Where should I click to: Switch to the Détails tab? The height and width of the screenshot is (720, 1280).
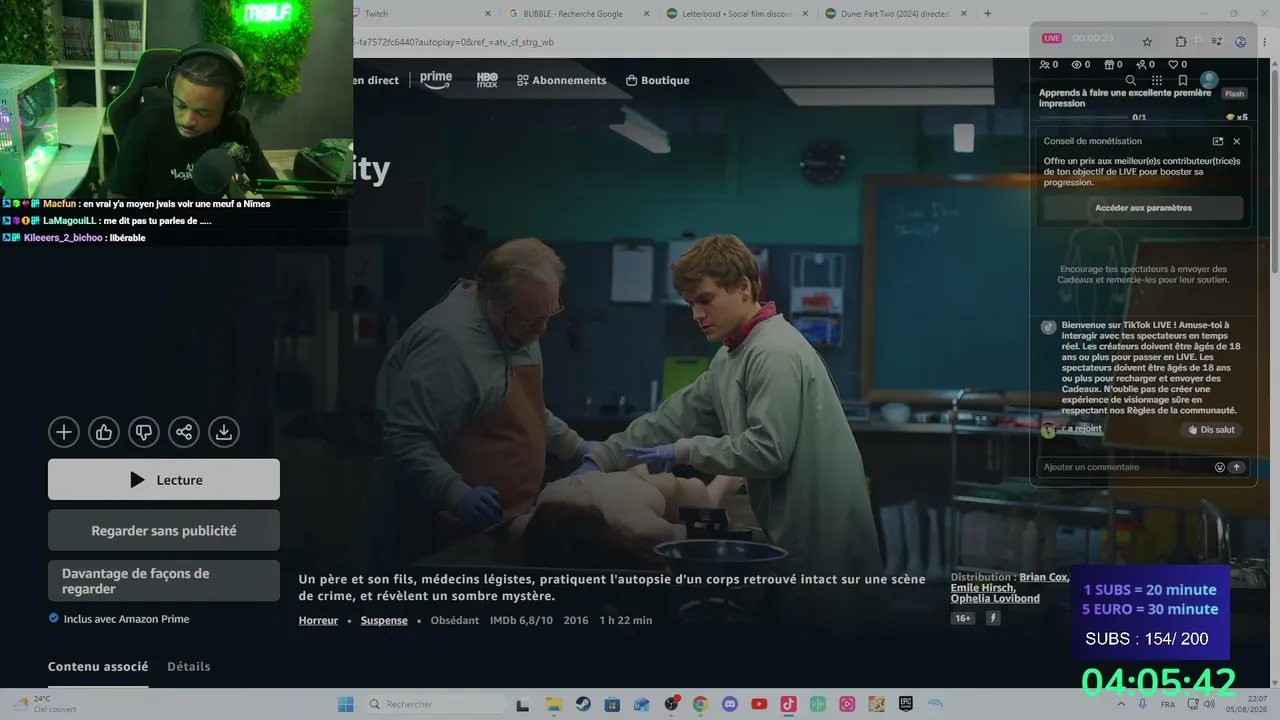pyautogui.click(x=189, y=666)
